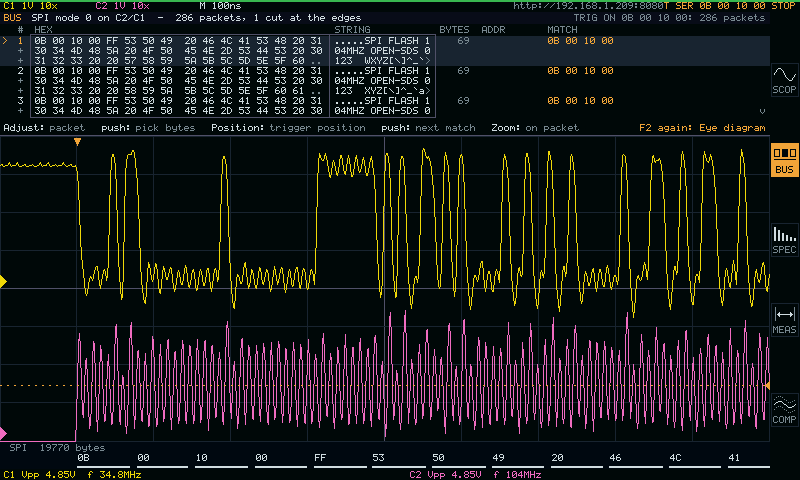The height and width of the screenshot is (480, 800).
Task: Click the orange trigger level arrow
Action: 767,386
